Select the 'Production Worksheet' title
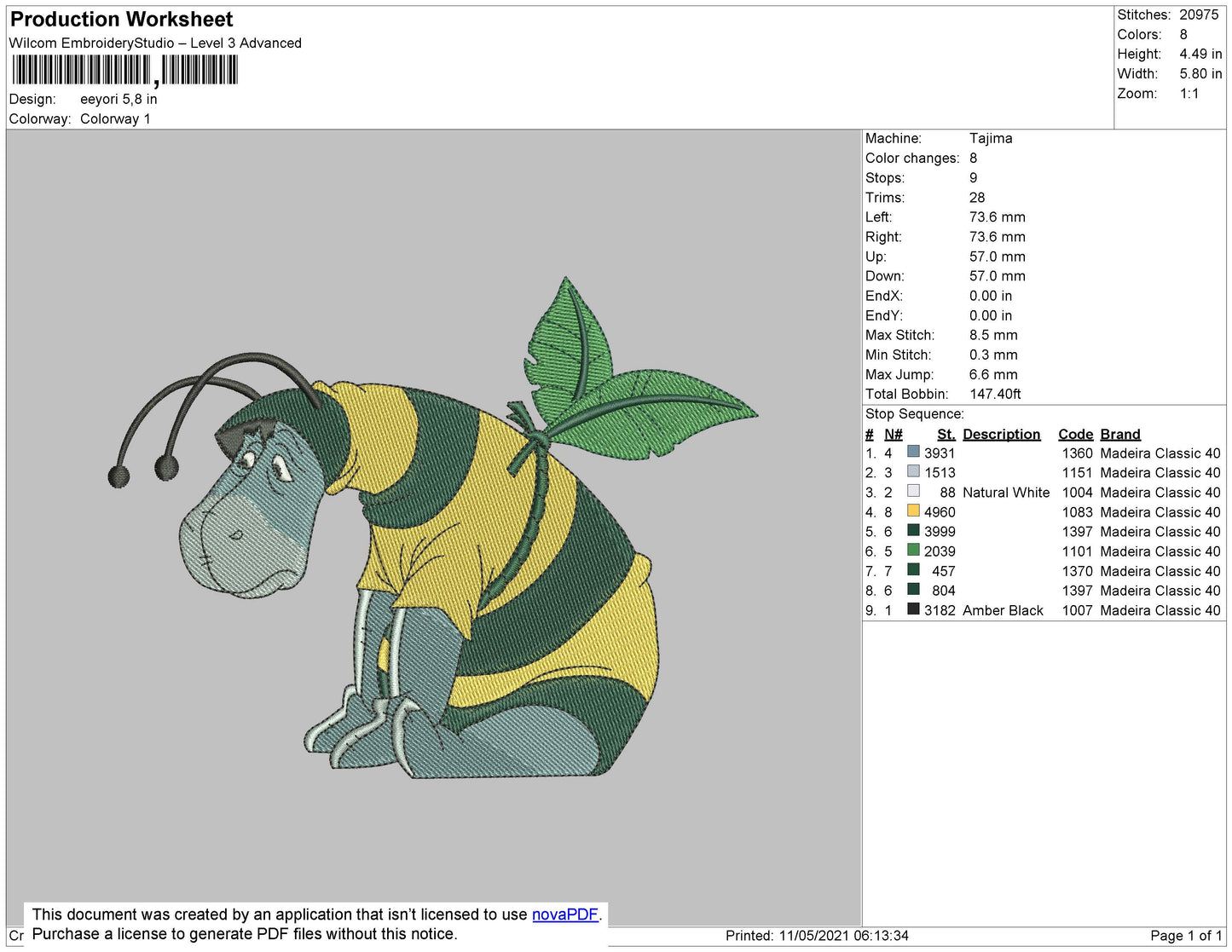The image size is (1232, 952). tap(121, 20)
